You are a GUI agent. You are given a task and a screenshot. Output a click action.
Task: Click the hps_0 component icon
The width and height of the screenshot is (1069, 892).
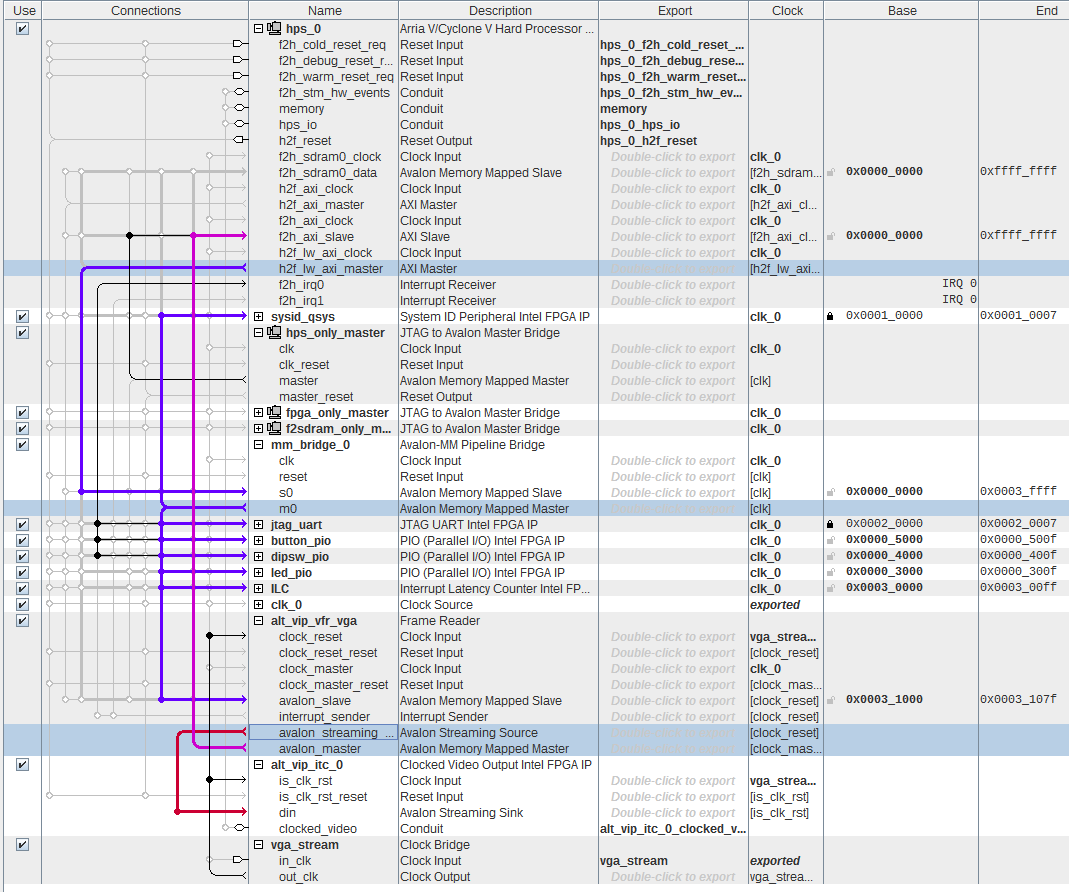(x=274, y=28)
